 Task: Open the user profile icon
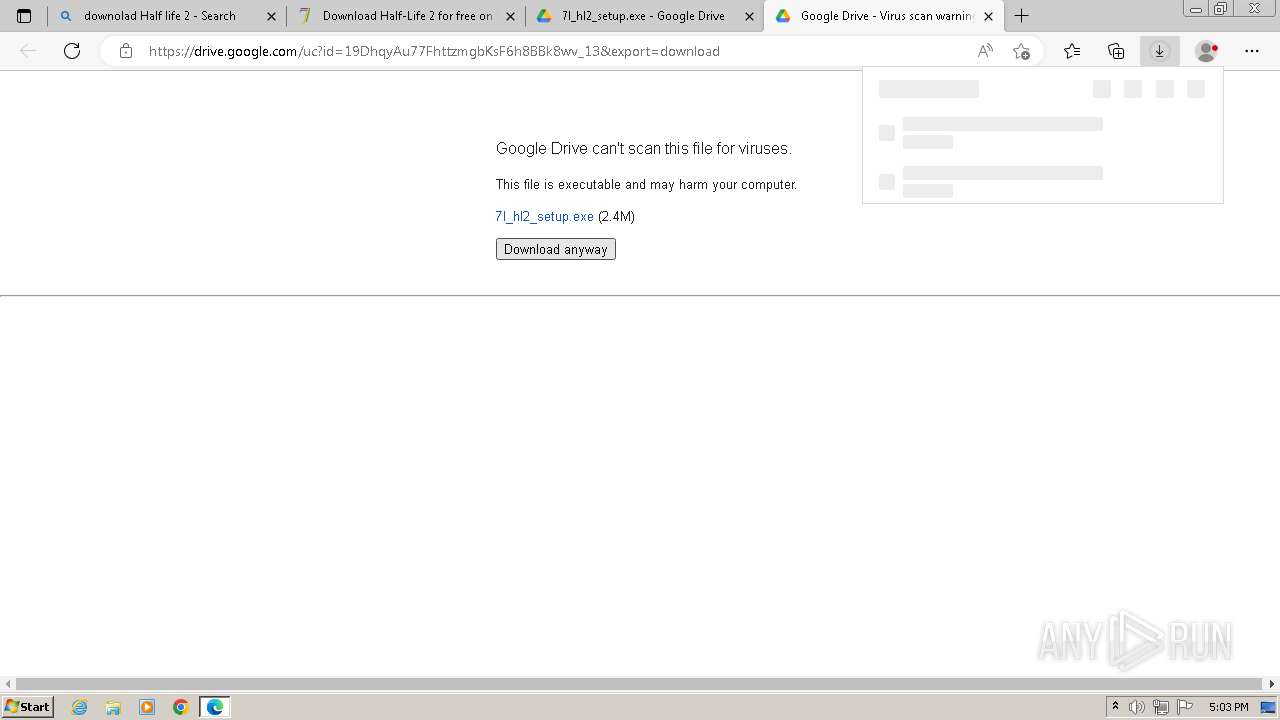click(1207, 51)
